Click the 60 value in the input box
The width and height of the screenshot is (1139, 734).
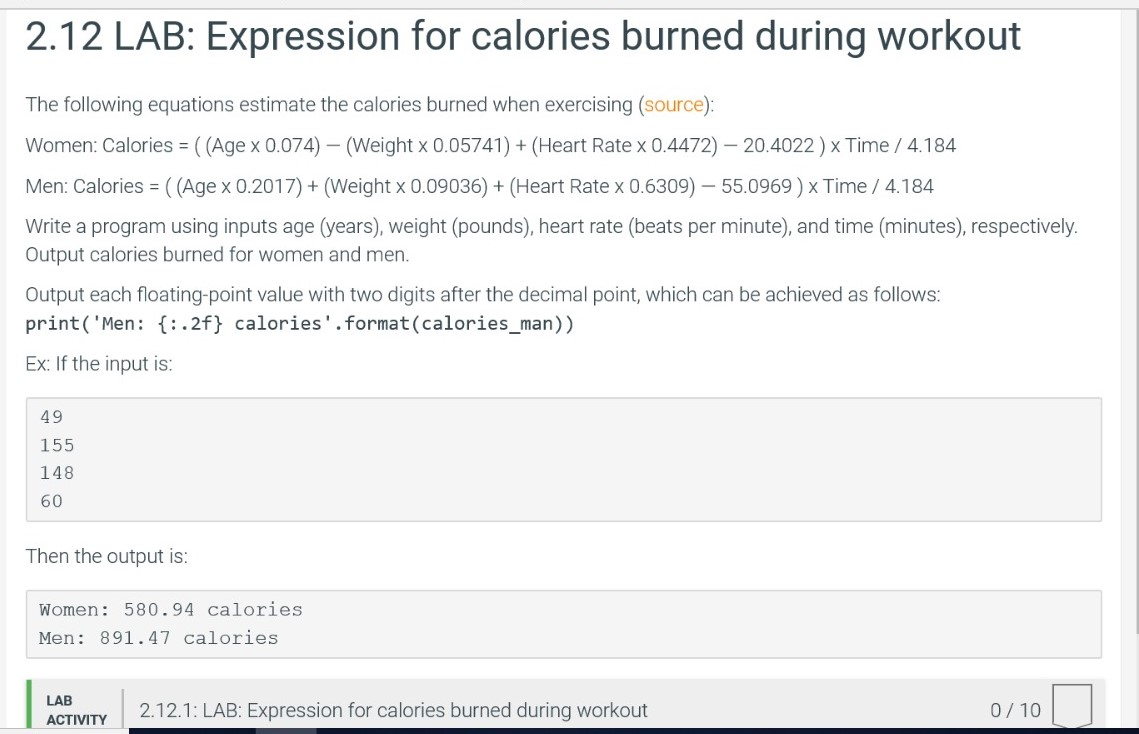pos(53,501)
